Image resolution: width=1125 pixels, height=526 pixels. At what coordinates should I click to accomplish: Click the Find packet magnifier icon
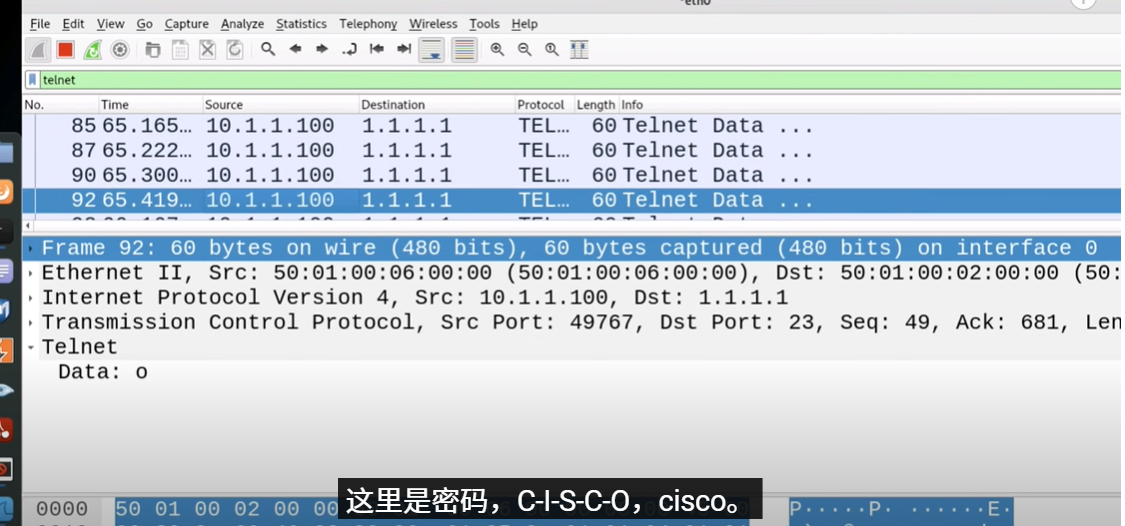[268, 49]
